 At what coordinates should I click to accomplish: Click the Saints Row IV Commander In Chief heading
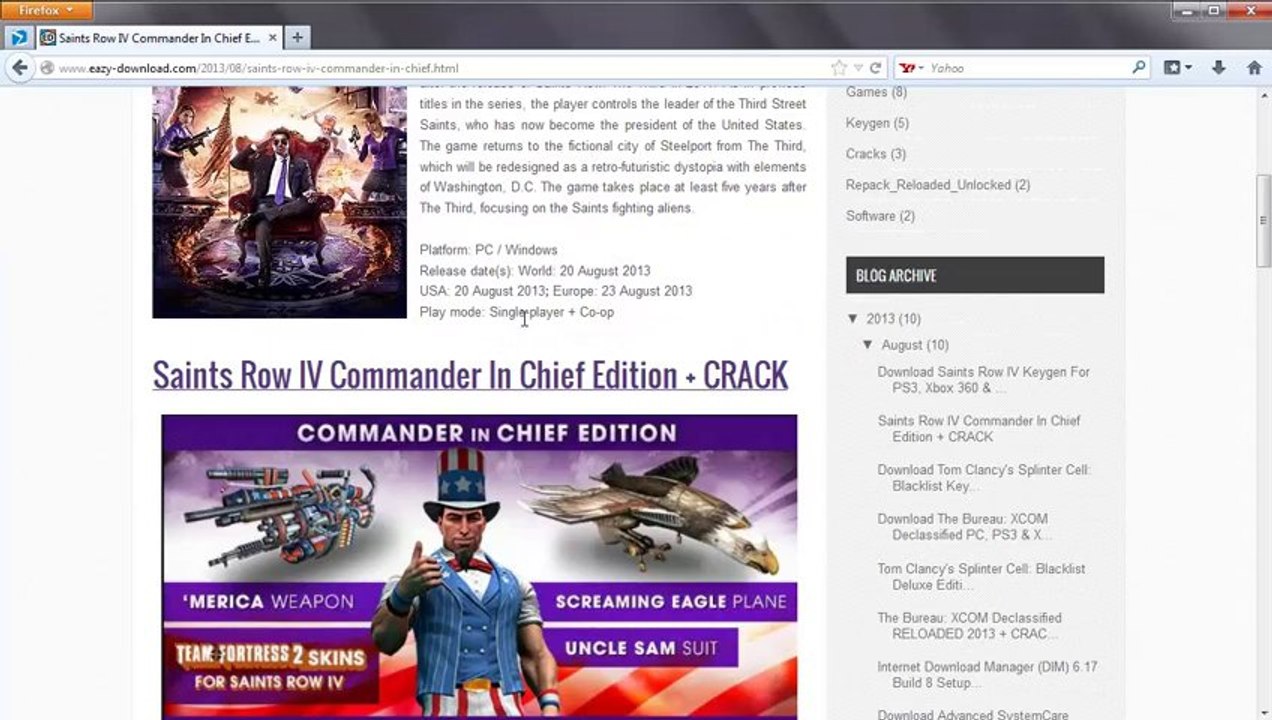coord(470,375)
